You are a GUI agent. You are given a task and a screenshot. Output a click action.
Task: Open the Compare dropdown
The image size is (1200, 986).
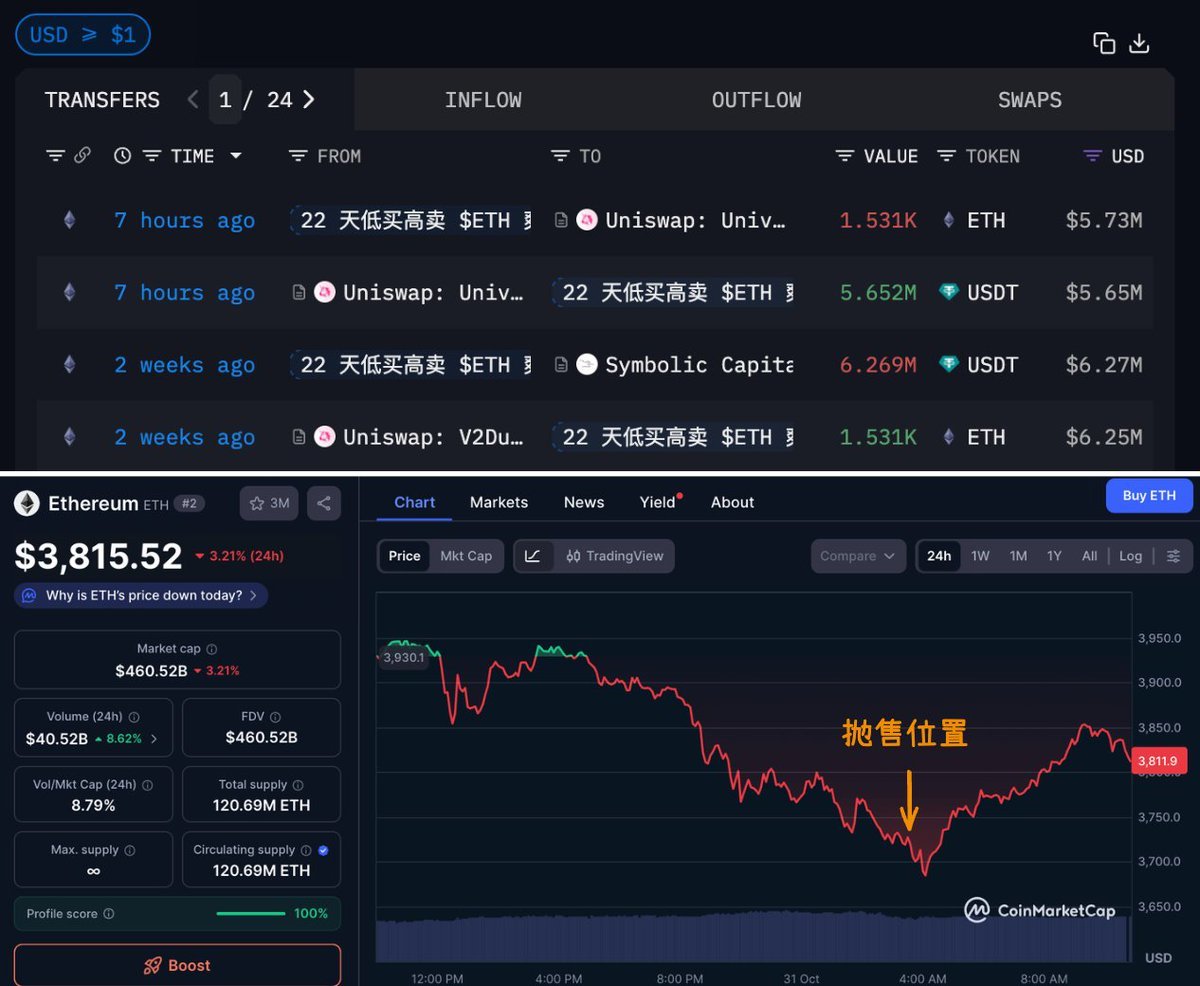click(x=857, y=556)
